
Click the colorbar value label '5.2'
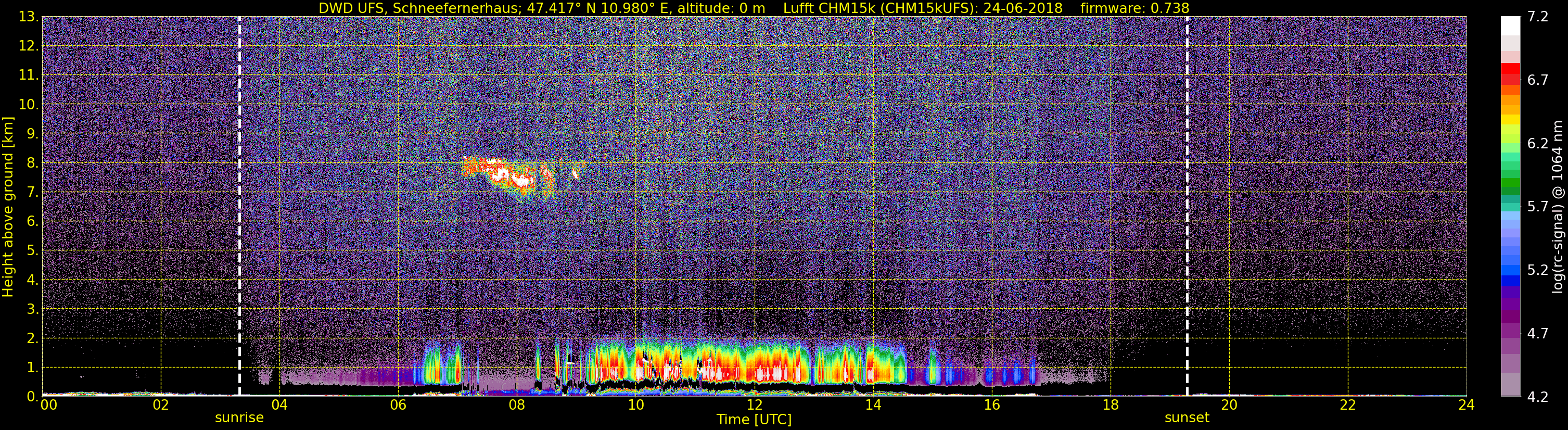(x=1538, y=270)
